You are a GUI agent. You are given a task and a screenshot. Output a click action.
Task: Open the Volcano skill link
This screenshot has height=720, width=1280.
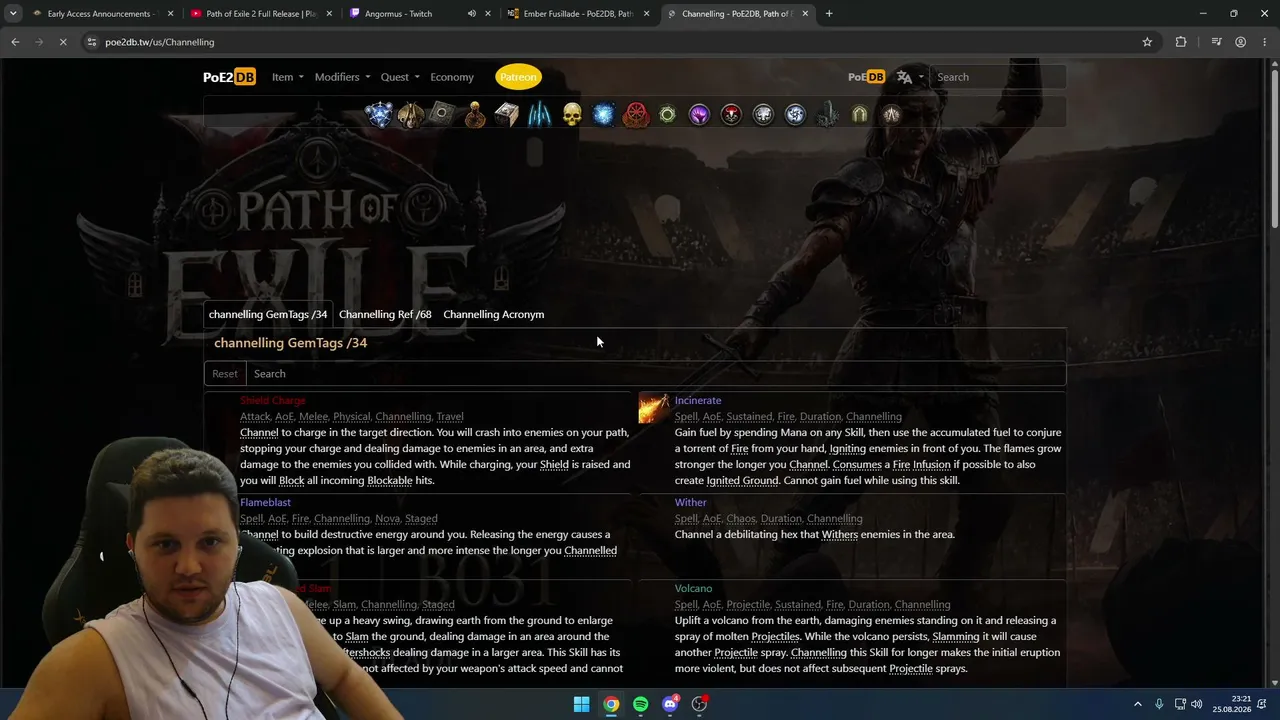[693, 588]
